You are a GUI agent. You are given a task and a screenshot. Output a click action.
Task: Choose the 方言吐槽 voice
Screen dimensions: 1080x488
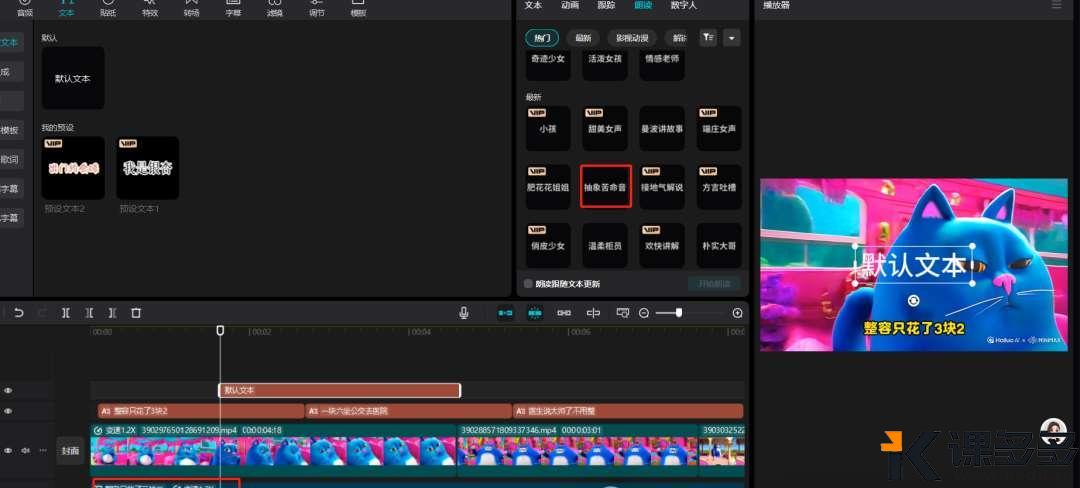[719, 187]
